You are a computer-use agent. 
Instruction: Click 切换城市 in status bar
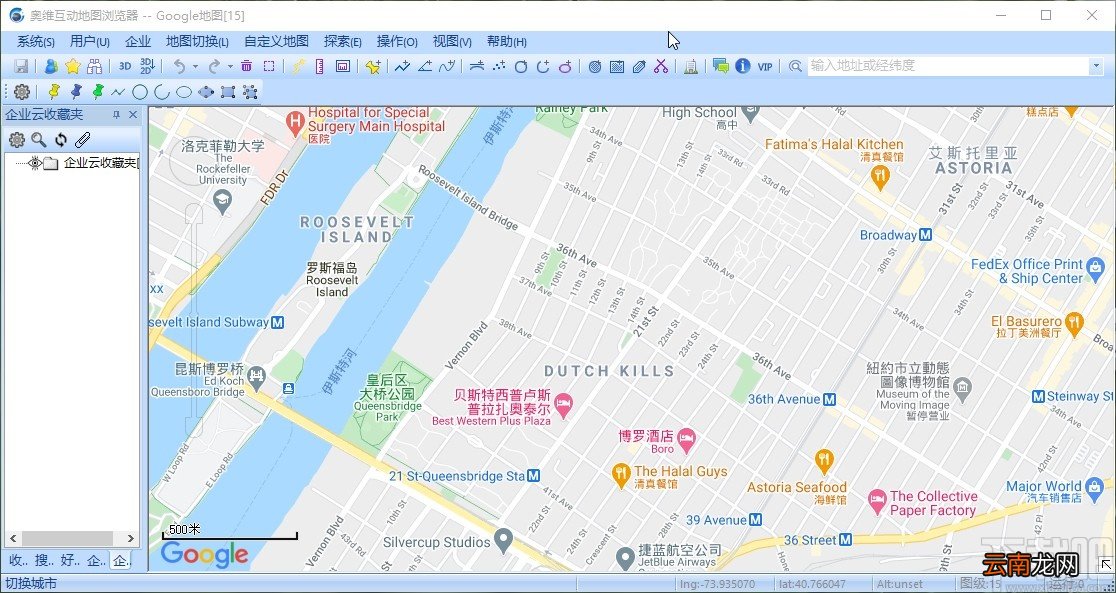click(31, 584)
